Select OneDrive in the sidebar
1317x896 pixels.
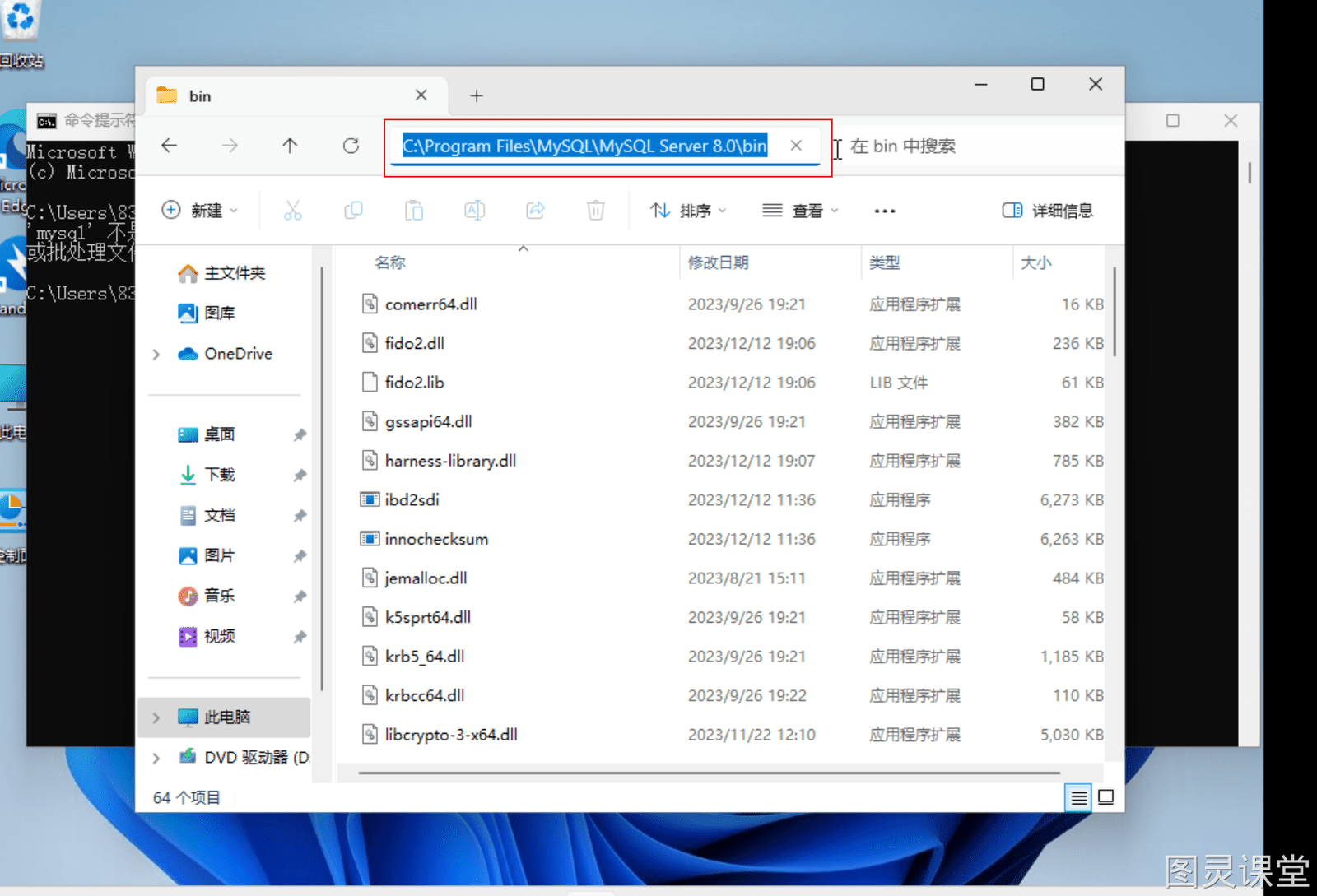(x=226, y=354)
